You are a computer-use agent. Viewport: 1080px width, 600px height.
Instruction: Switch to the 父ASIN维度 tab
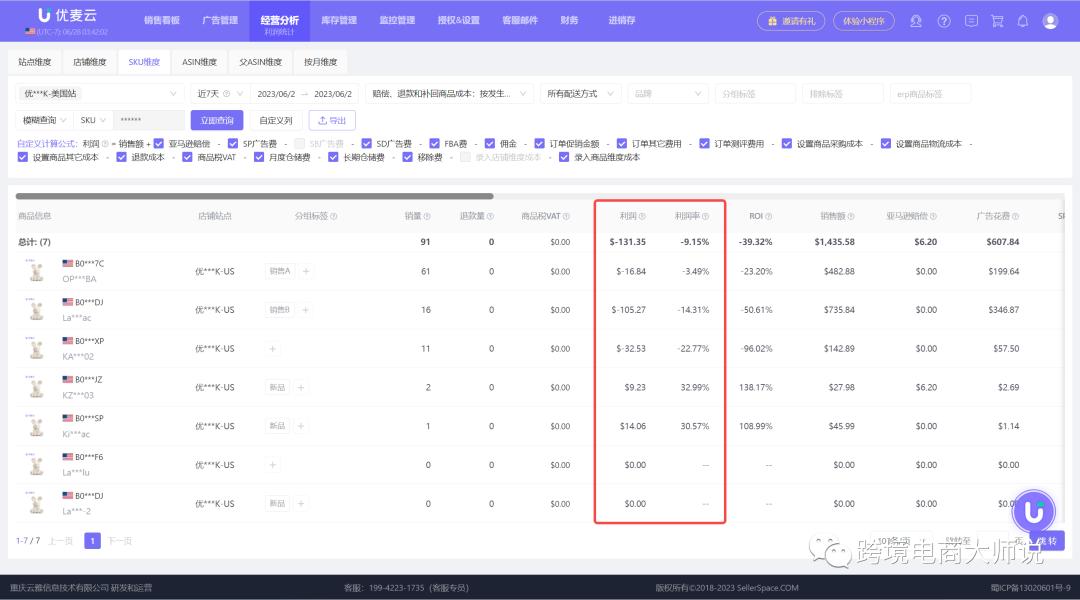(x=260, y=62)
